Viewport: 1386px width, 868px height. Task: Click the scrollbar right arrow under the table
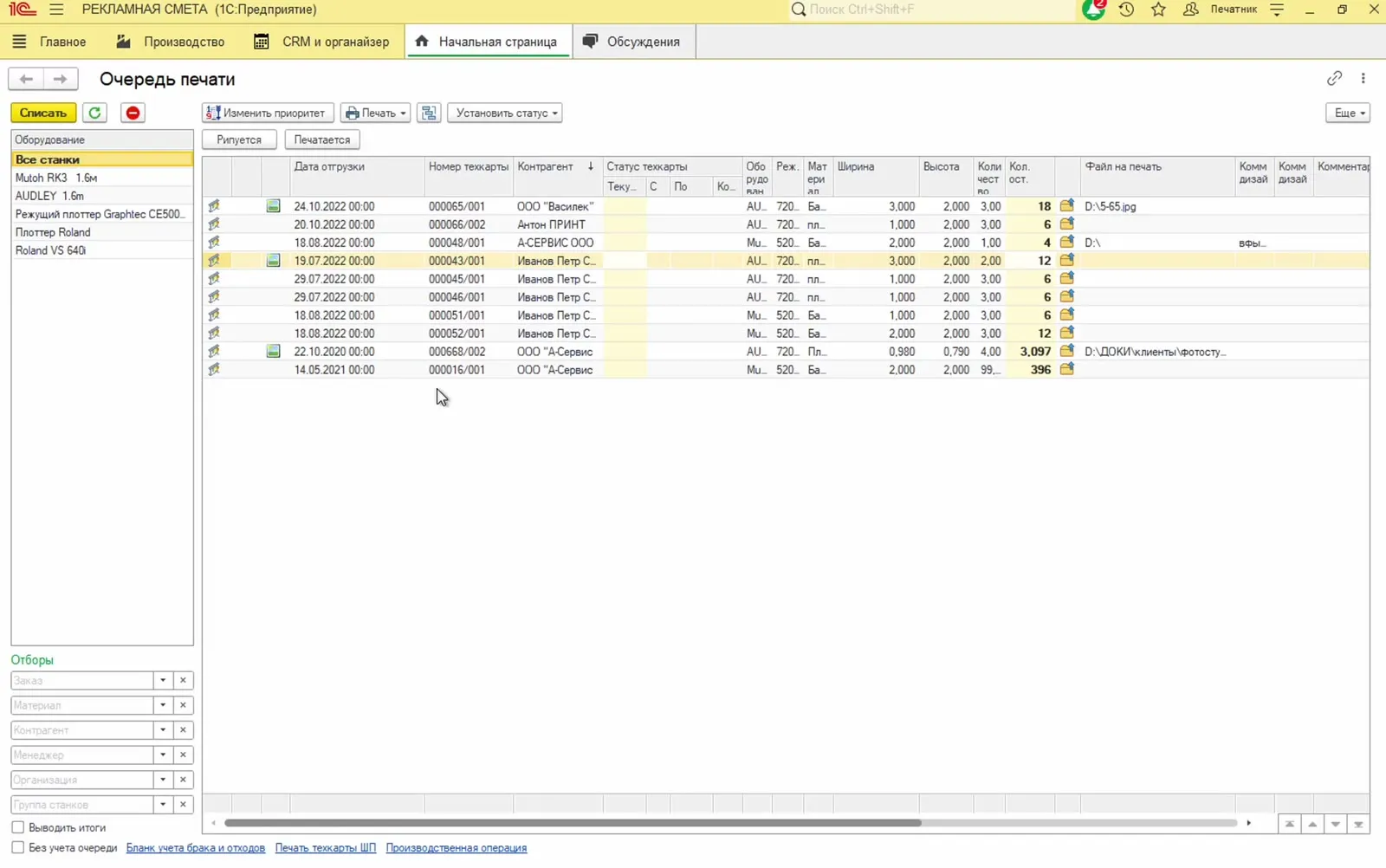point(1248,823)
